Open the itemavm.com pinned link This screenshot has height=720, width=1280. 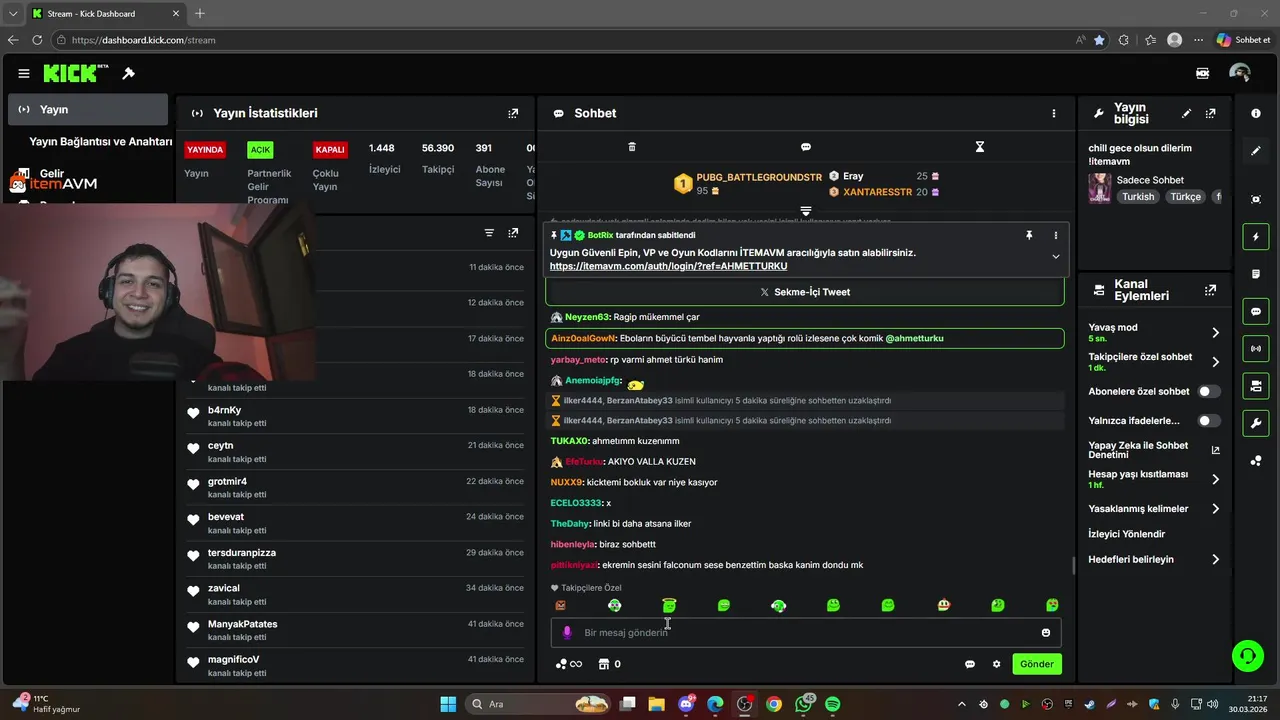668,267
